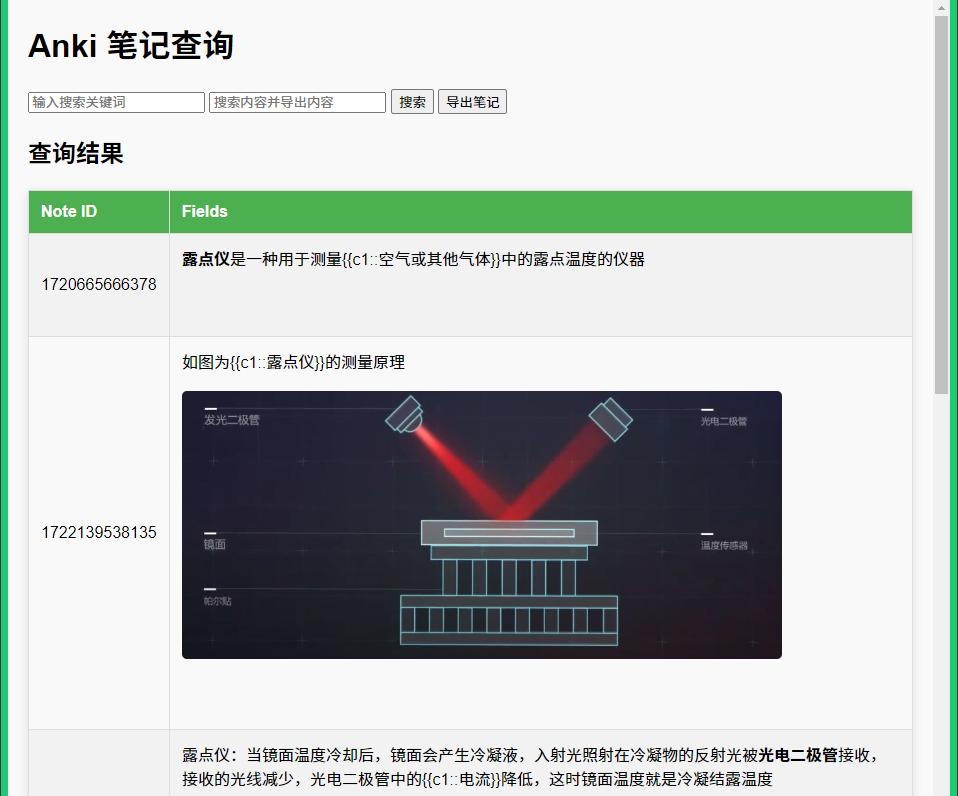Select note ID 1720665666378

tap(98, 284)
